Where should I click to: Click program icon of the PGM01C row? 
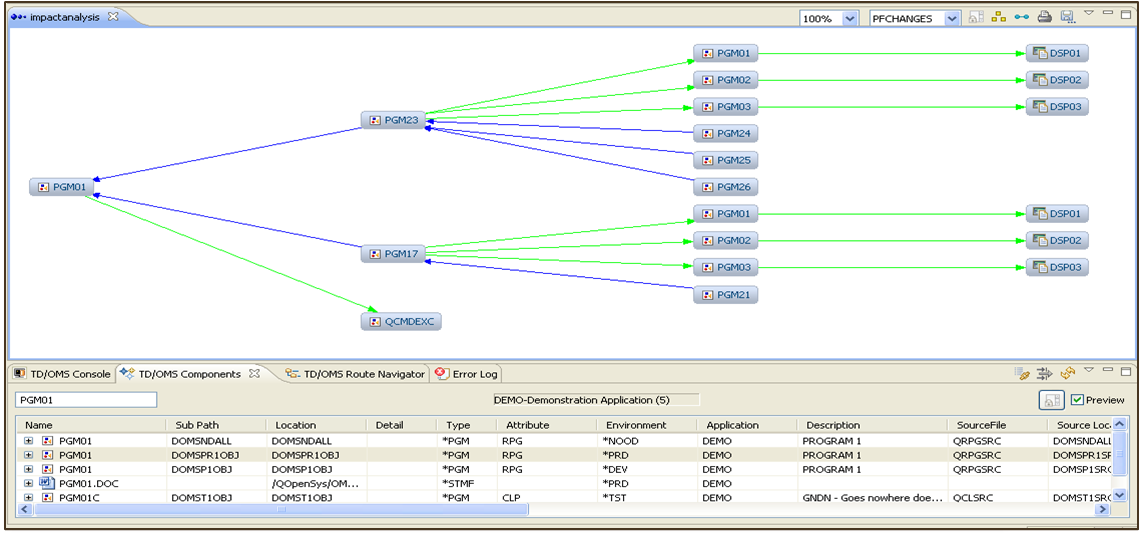tap(47, 498)
